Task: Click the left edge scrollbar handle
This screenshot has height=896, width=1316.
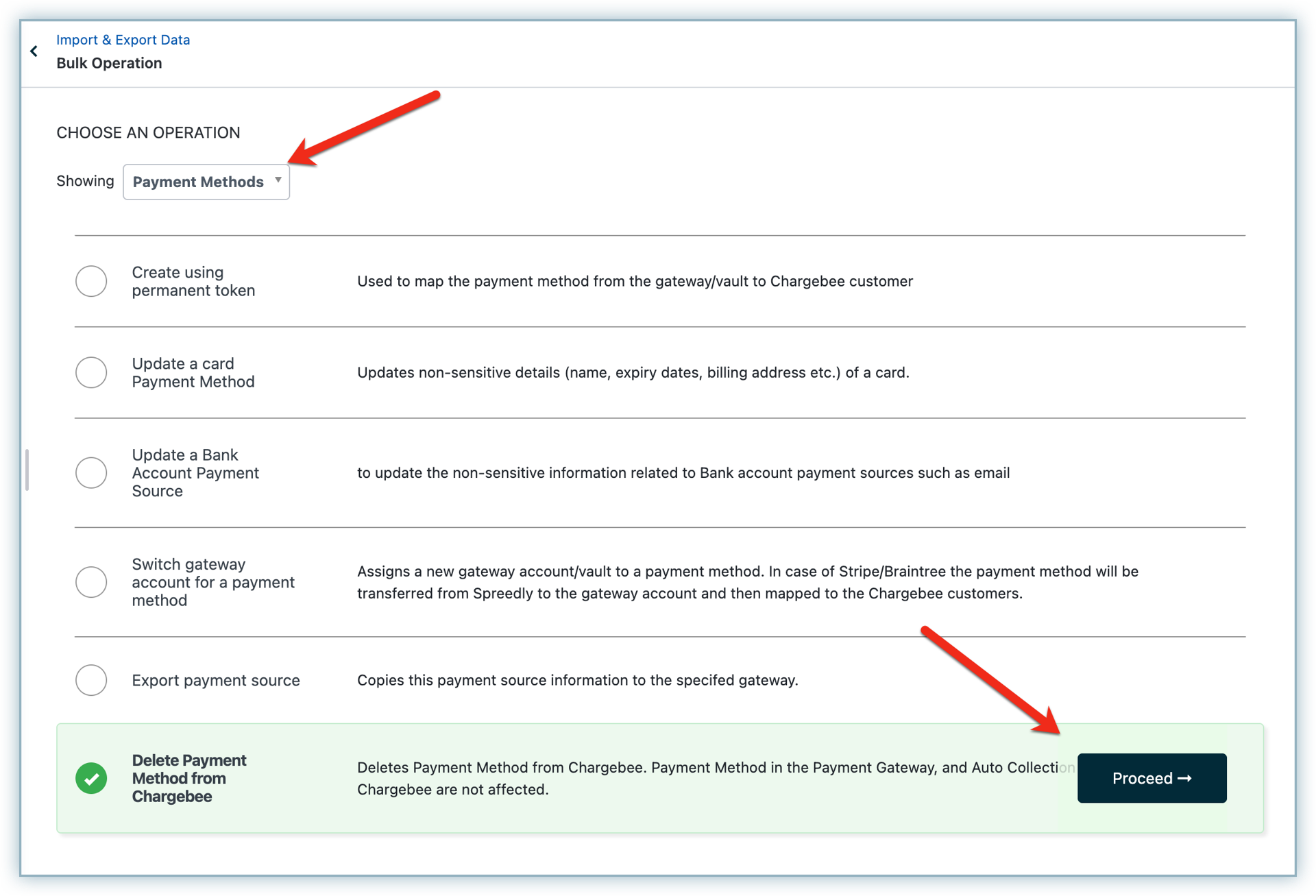Action: coord(27,470)
